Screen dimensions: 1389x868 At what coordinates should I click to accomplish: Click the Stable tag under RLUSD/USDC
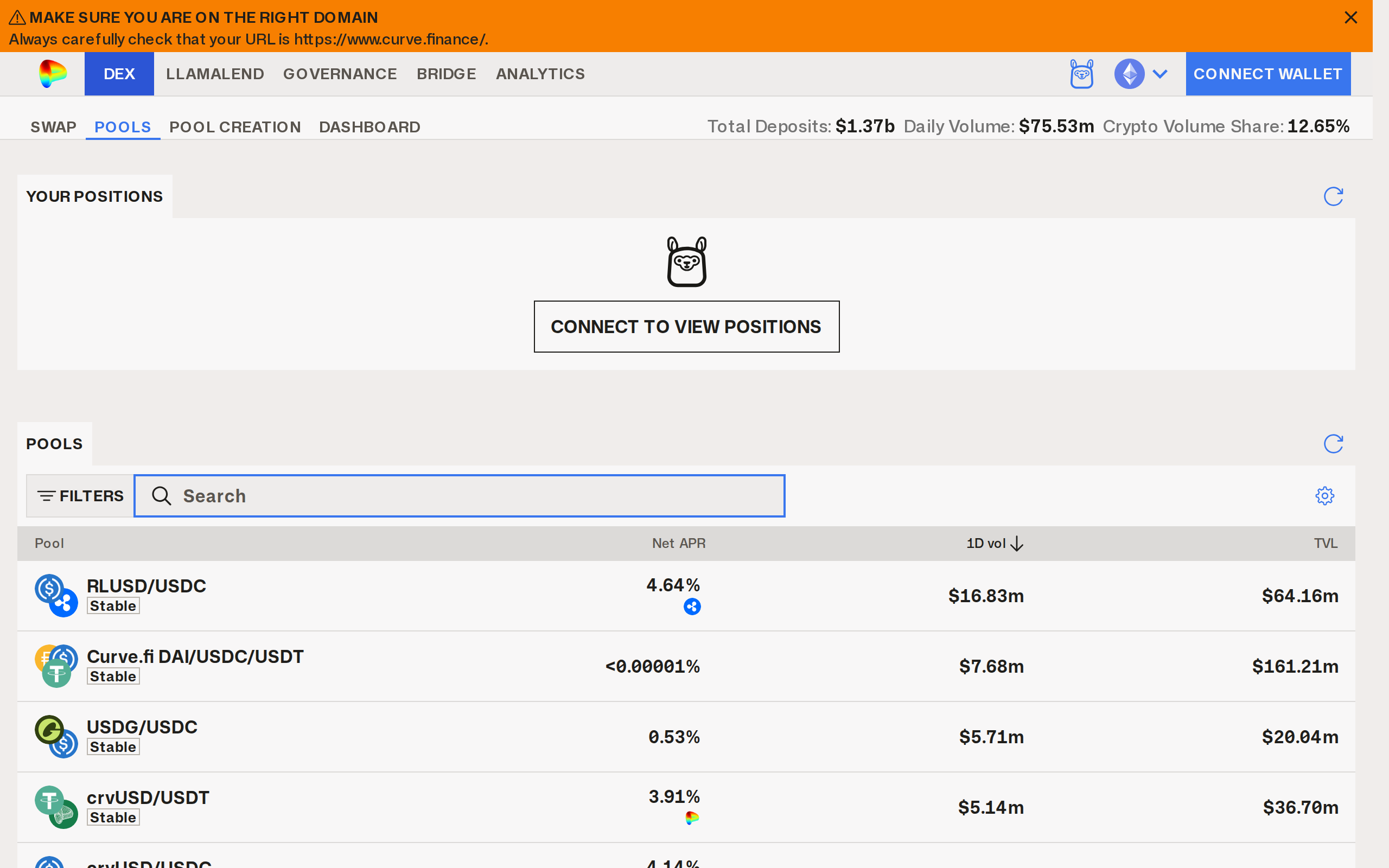(113, 606)
